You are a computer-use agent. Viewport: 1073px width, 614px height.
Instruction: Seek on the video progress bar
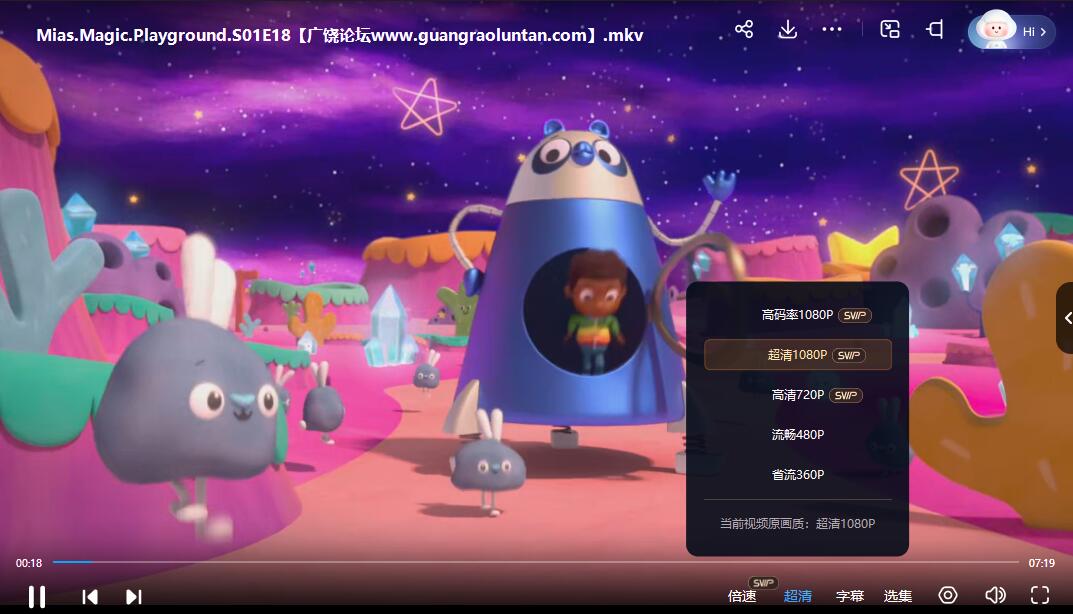click(536, 562)
